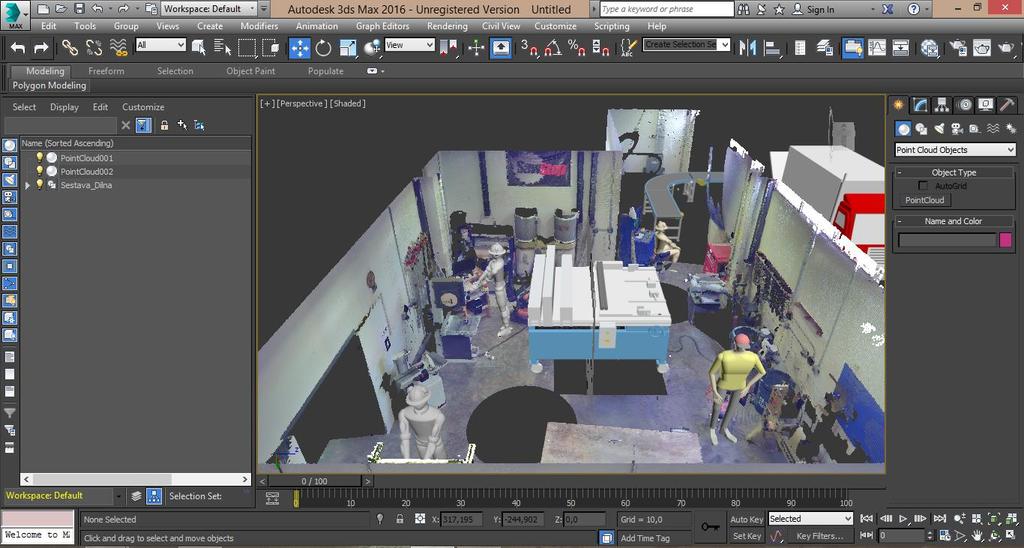
Task: Click Add Time Tag
Action: click(645, 538)
